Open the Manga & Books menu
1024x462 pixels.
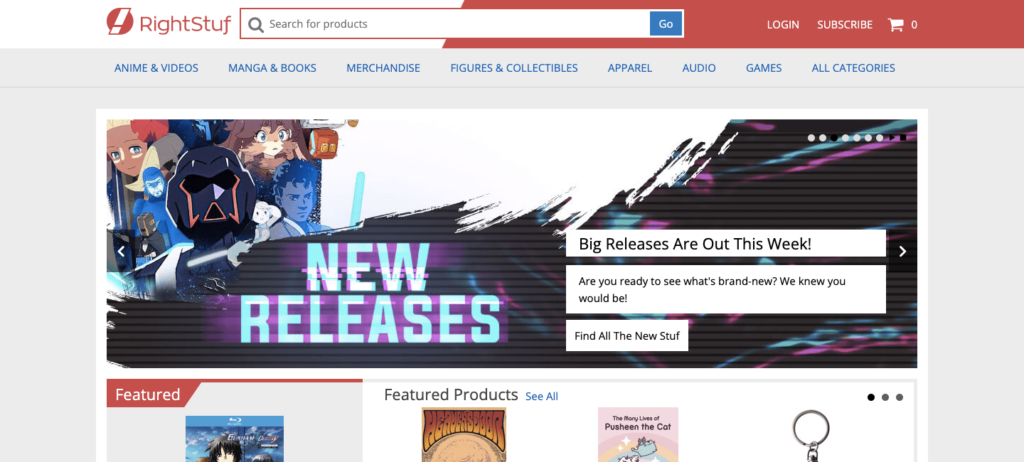click(x=272, y=68)
